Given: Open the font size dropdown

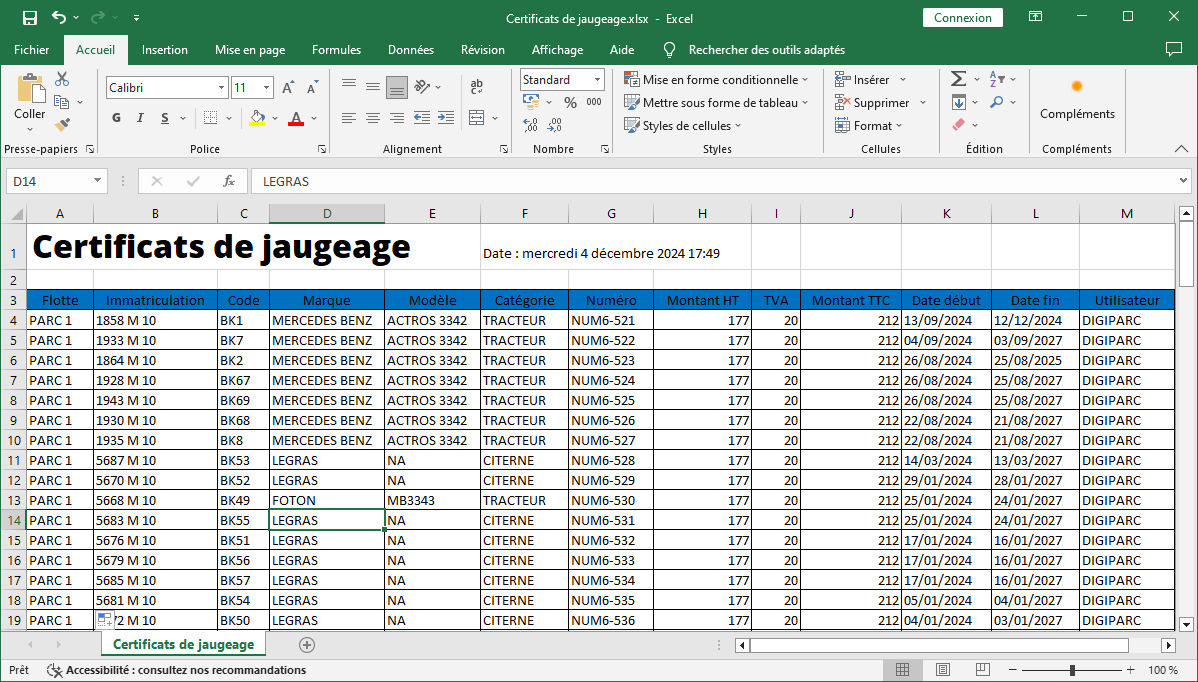Looking at the screenshot, I should (267, 88).
